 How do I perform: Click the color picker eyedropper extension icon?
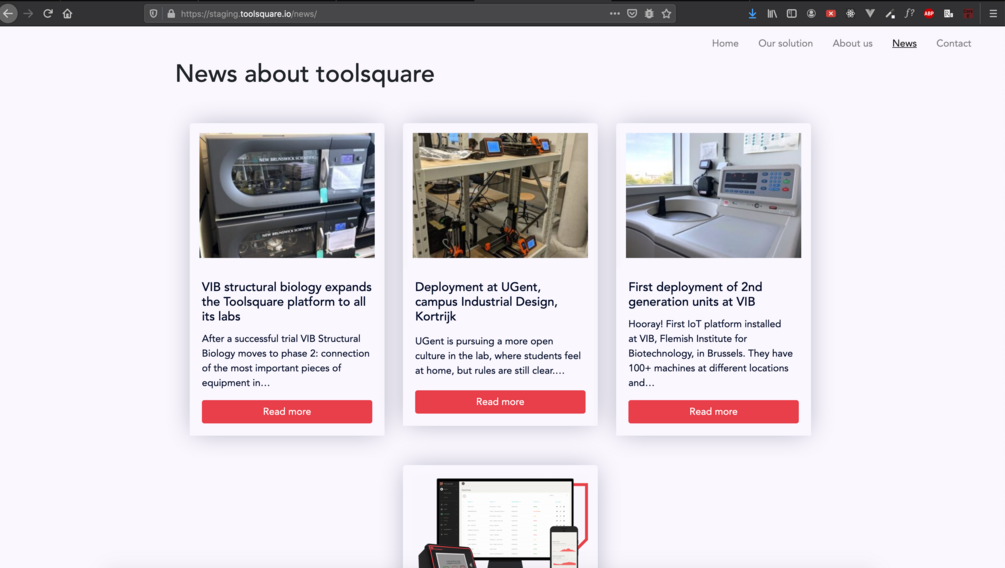pyautogui.click(x=890, y=13)
